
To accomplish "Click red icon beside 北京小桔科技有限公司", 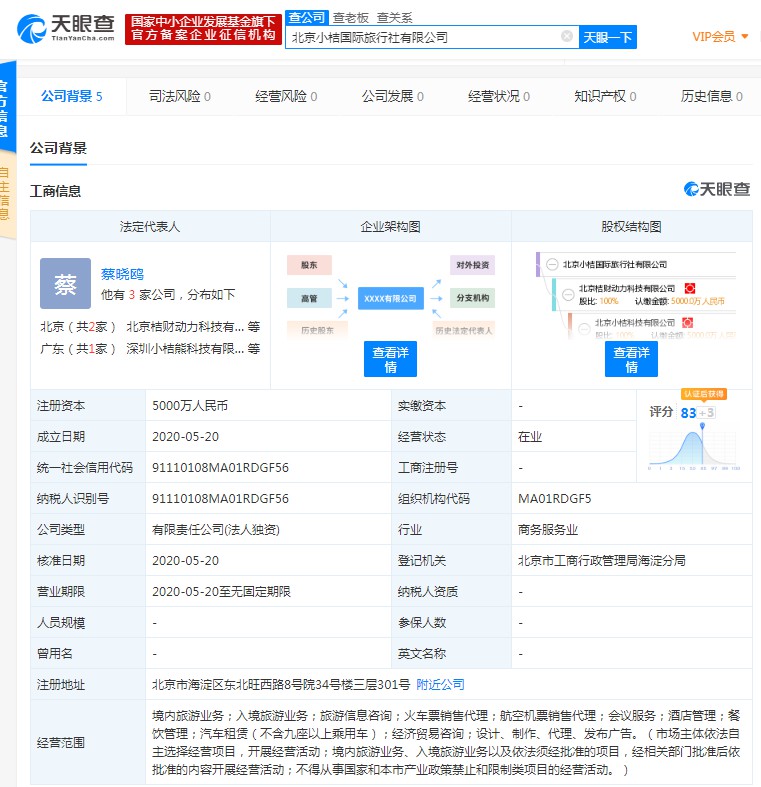I will pyautogui.click(x=687, y=323).
